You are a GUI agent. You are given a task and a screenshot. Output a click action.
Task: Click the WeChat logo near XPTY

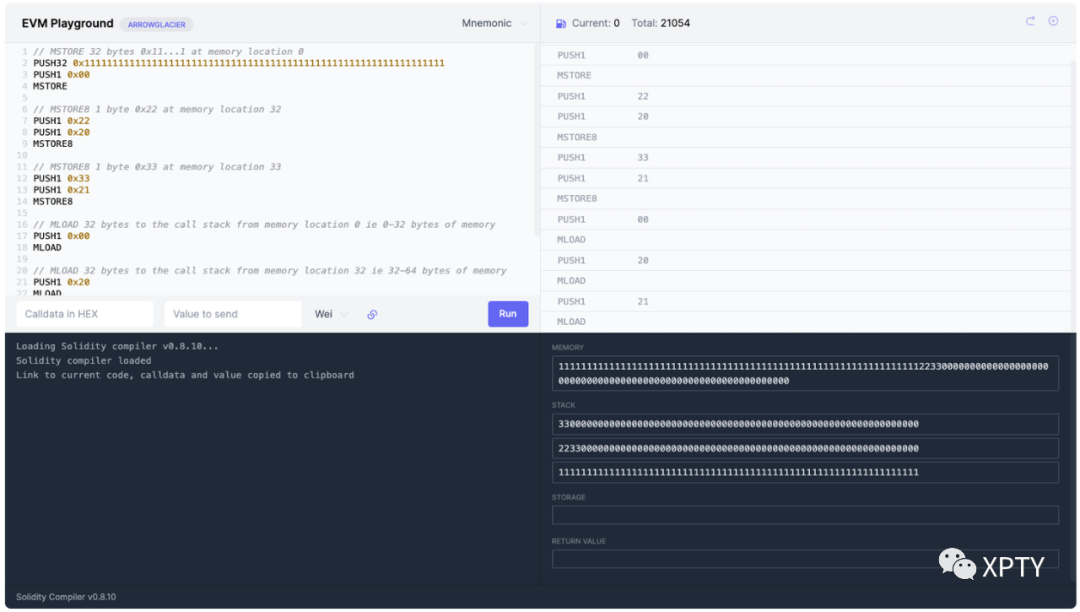pos(957,564)
